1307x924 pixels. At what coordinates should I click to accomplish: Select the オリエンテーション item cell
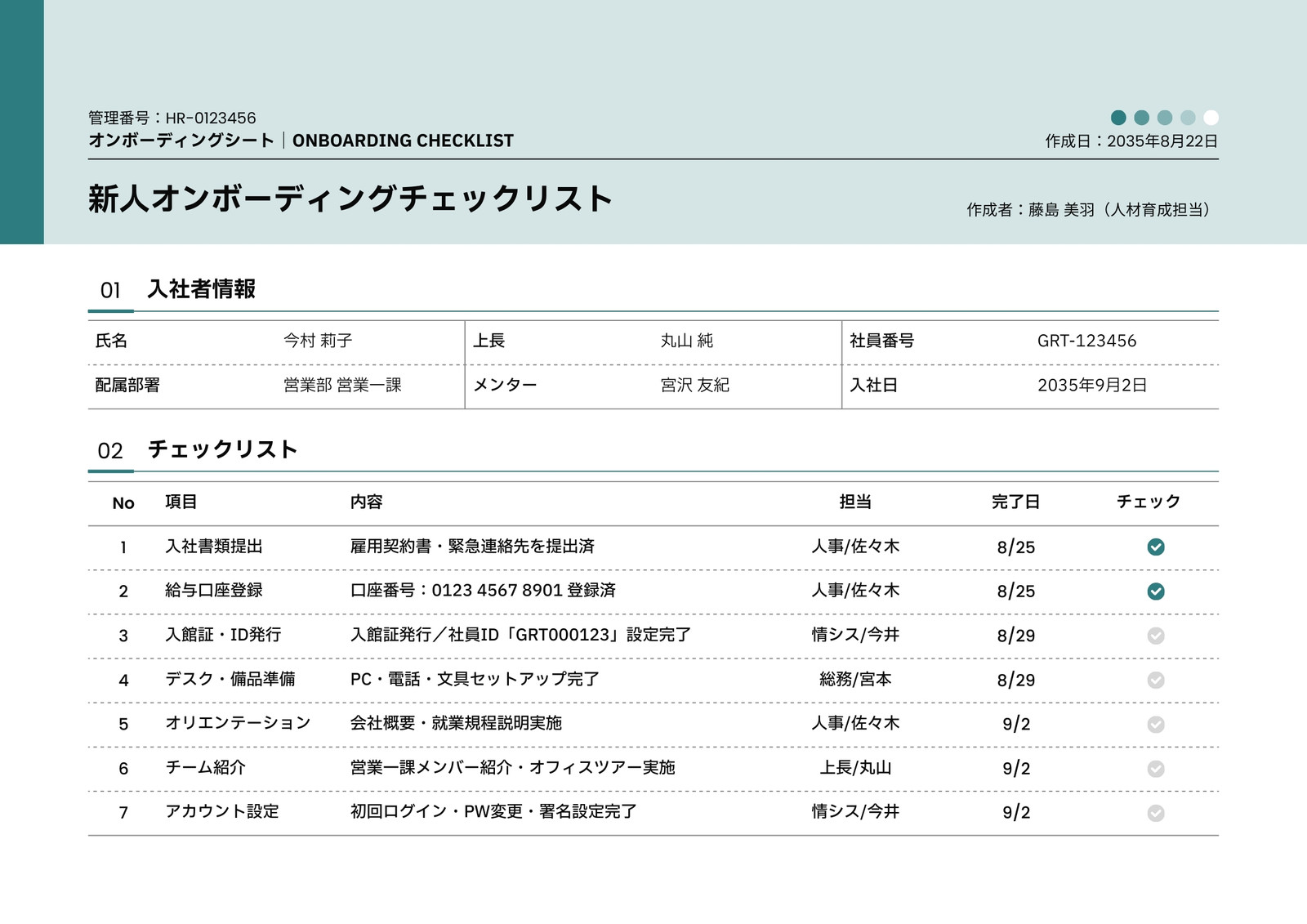pyautogui.click(x=238, y=723)
